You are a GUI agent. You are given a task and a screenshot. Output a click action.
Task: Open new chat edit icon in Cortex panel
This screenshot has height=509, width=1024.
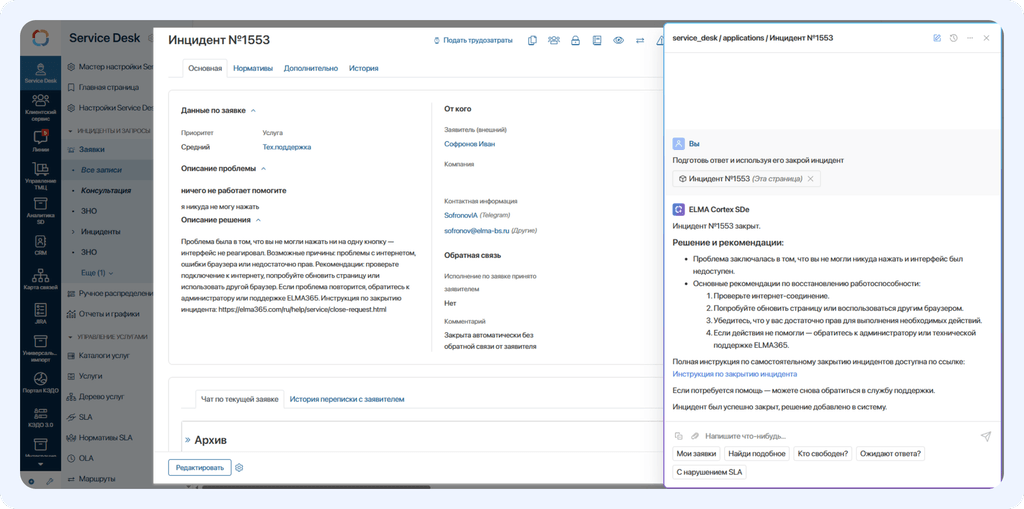tap(937, 38)
